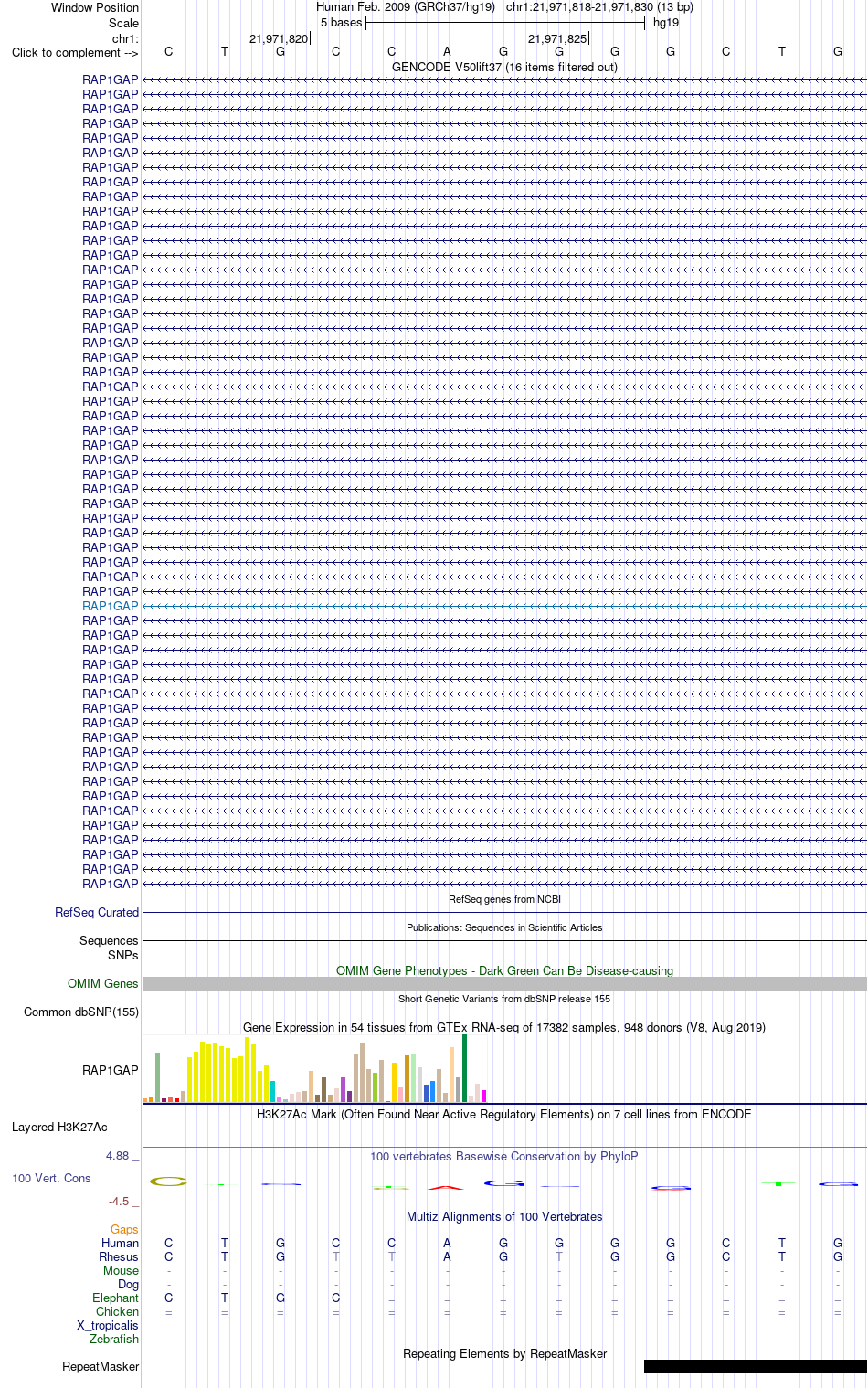
Task: Click the "RefSeq genes from NCBI" track title
Action: coord(504,899)
